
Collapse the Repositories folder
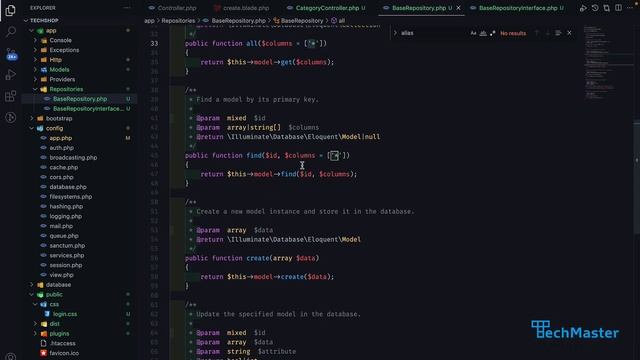(x=35, y=89)
